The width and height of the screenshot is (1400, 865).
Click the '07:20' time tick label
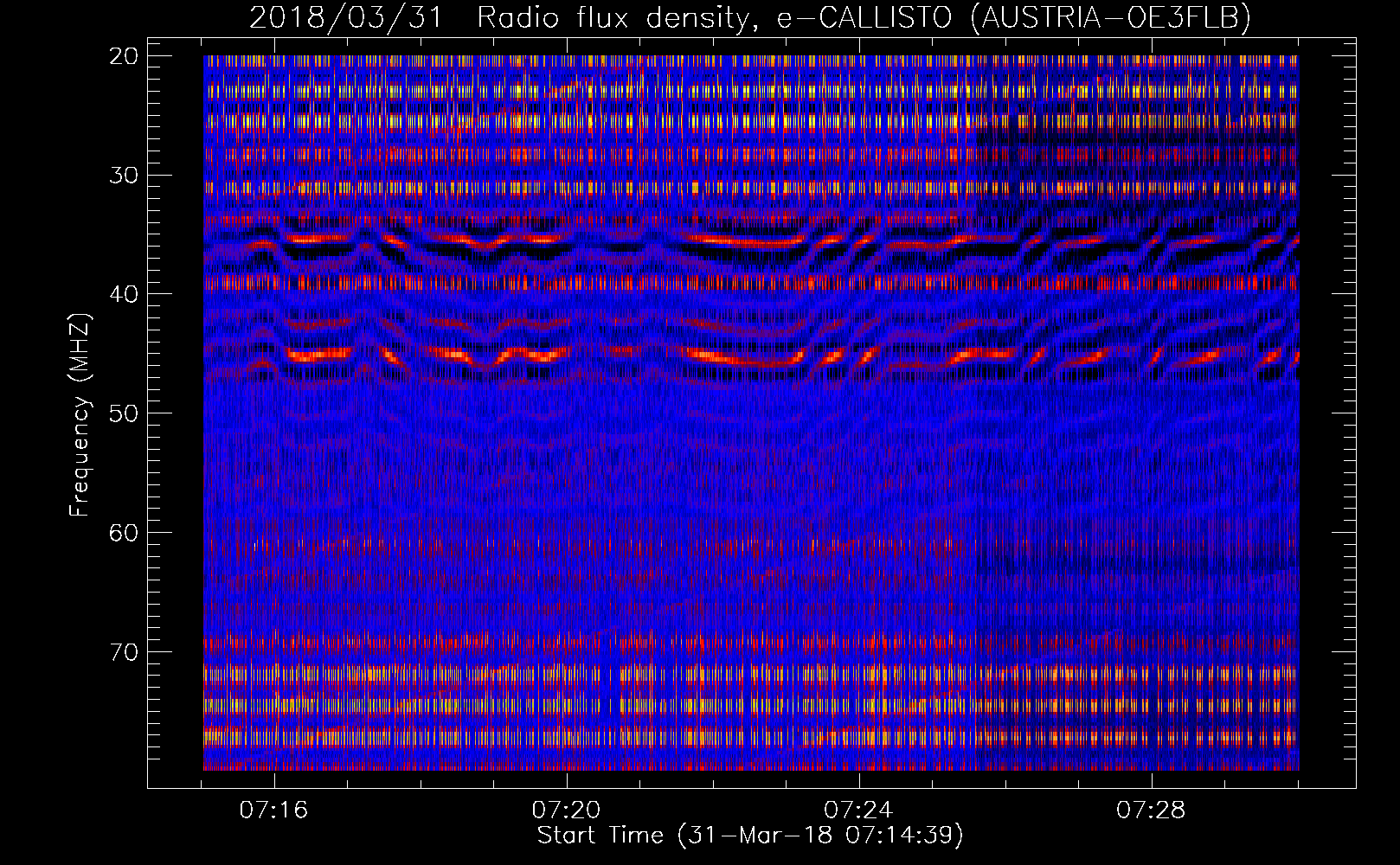(567, 811)
